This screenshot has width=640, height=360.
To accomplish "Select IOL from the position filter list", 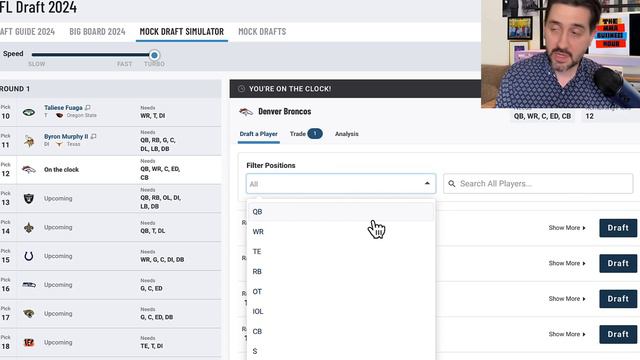I will pos(340,311).
